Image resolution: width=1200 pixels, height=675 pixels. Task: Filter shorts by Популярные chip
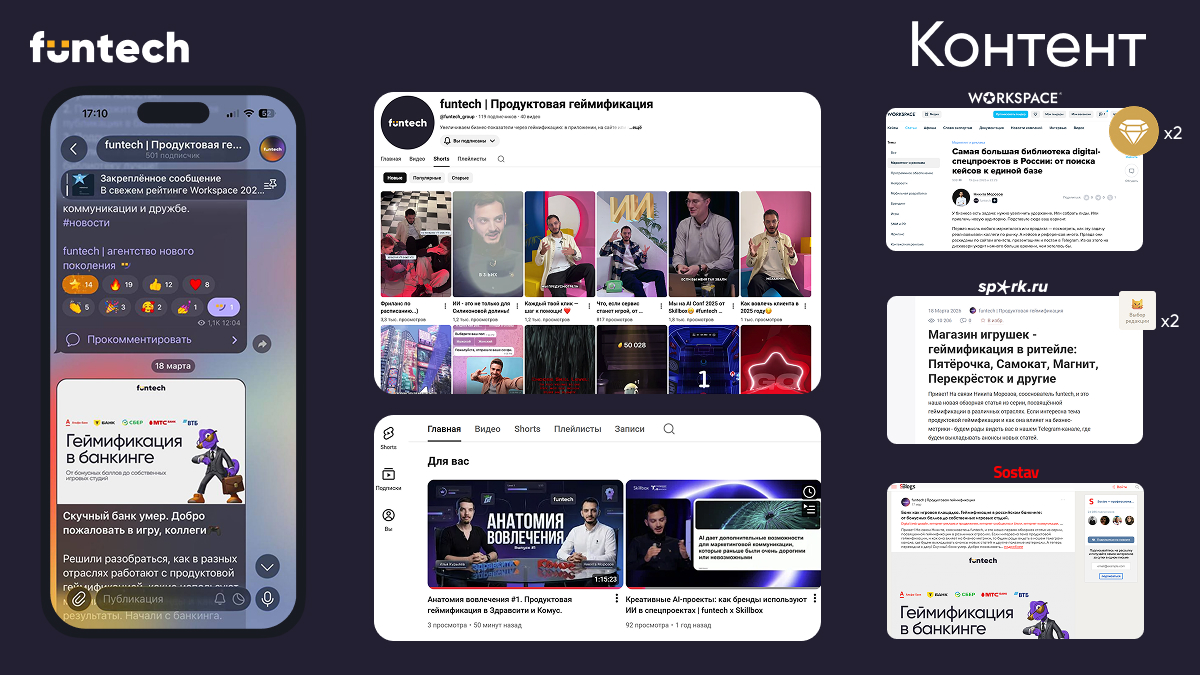(x=428, y=177)
